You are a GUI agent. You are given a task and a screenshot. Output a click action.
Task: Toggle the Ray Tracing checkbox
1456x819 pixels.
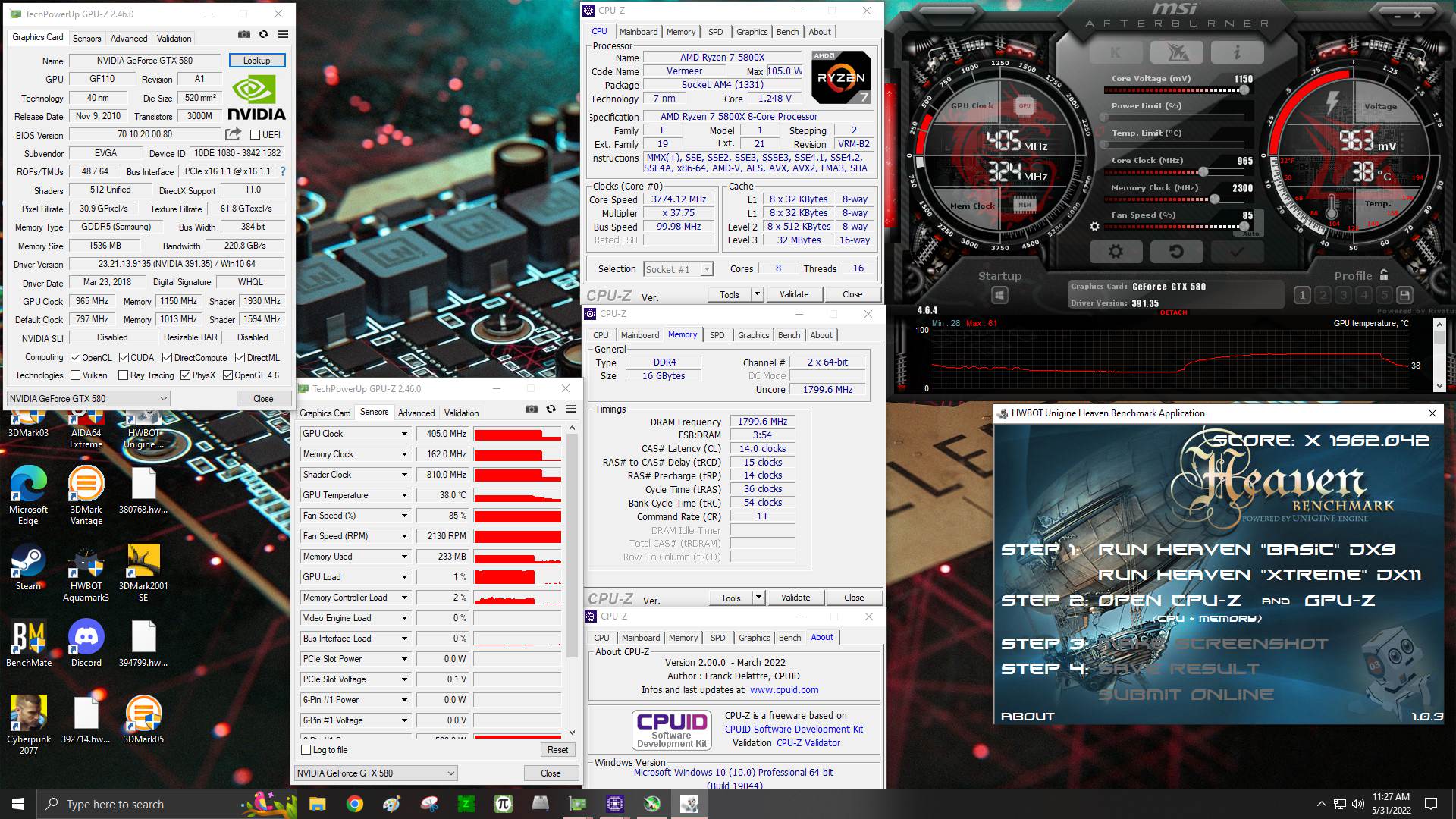click(123, 375)
